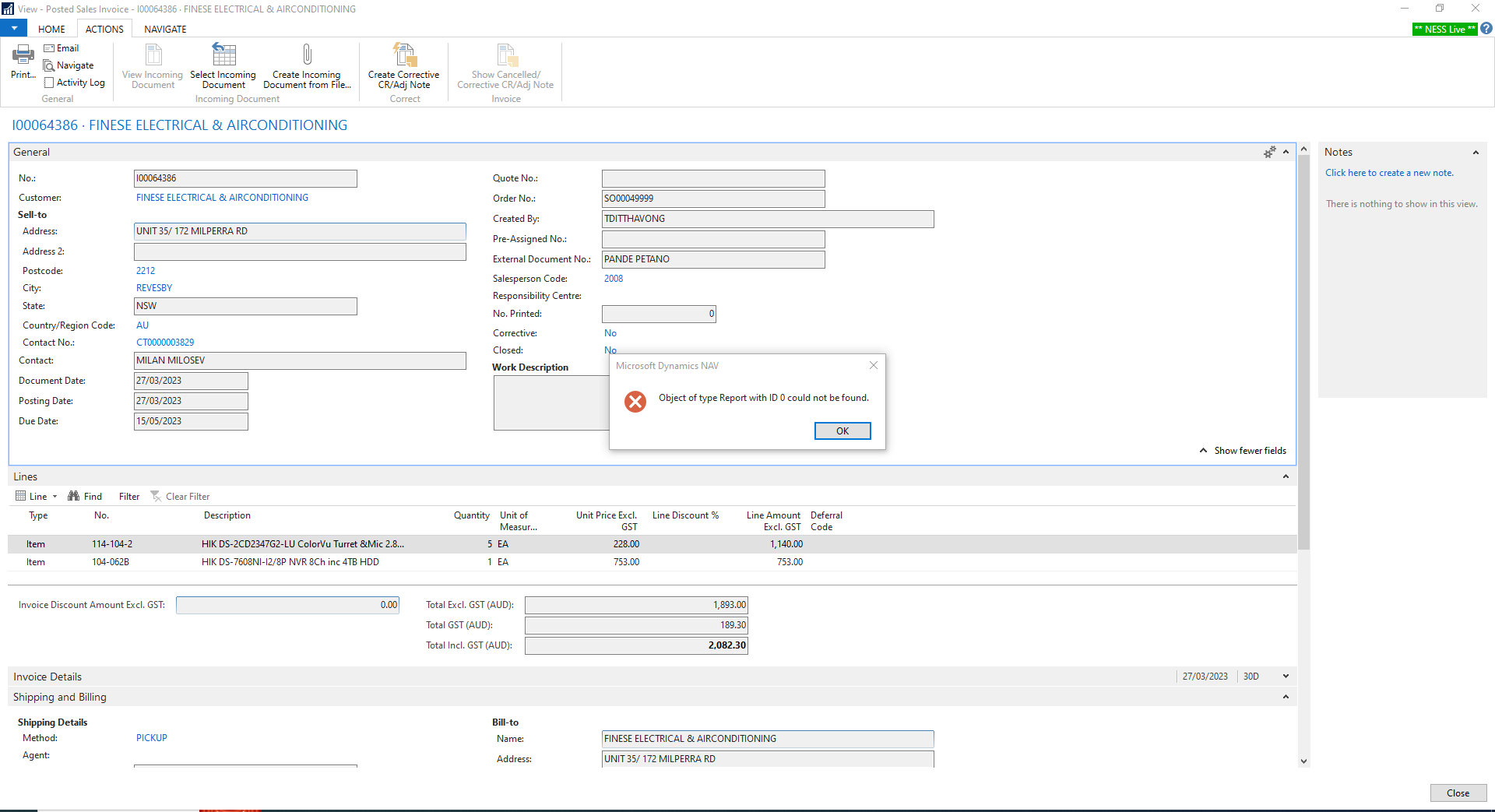Click Total Incl. GST value 2,082.30
Viewport: 1495px width, 812px height.
pos(636,645)
